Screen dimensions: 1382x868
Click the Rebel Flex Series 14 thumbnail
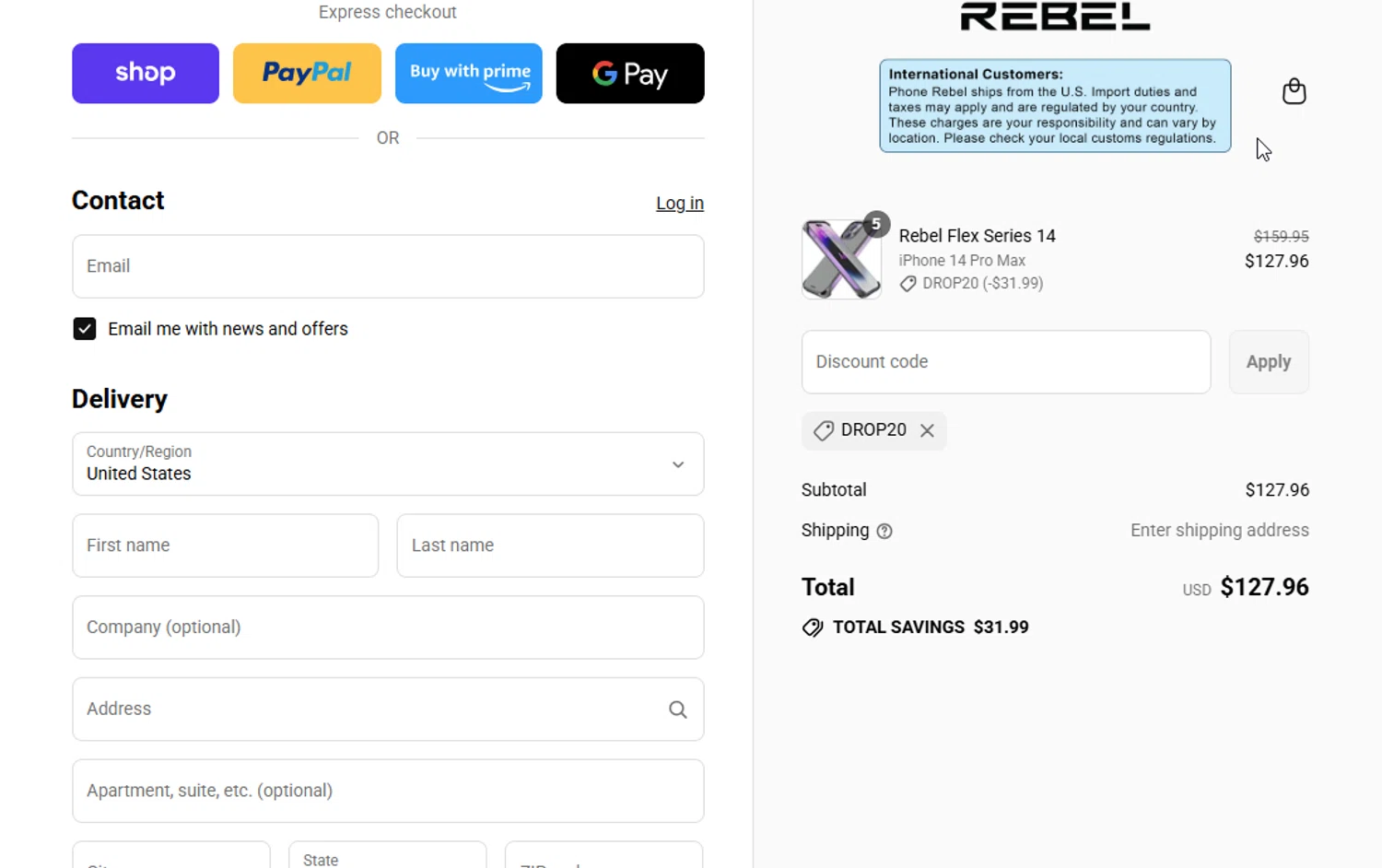point(841,259)
